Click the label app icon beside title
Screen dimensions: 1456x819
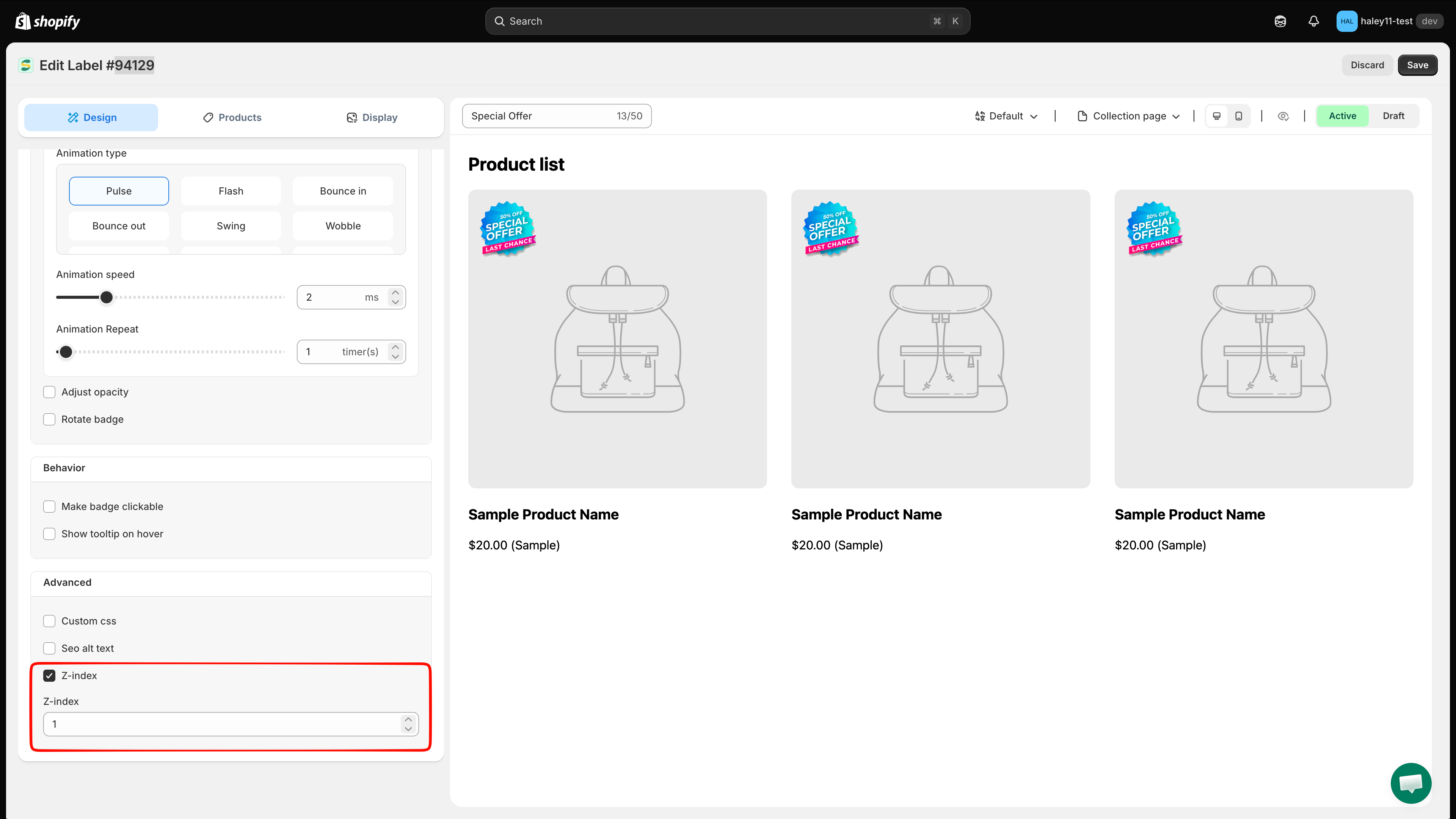(x=25, y=65)
